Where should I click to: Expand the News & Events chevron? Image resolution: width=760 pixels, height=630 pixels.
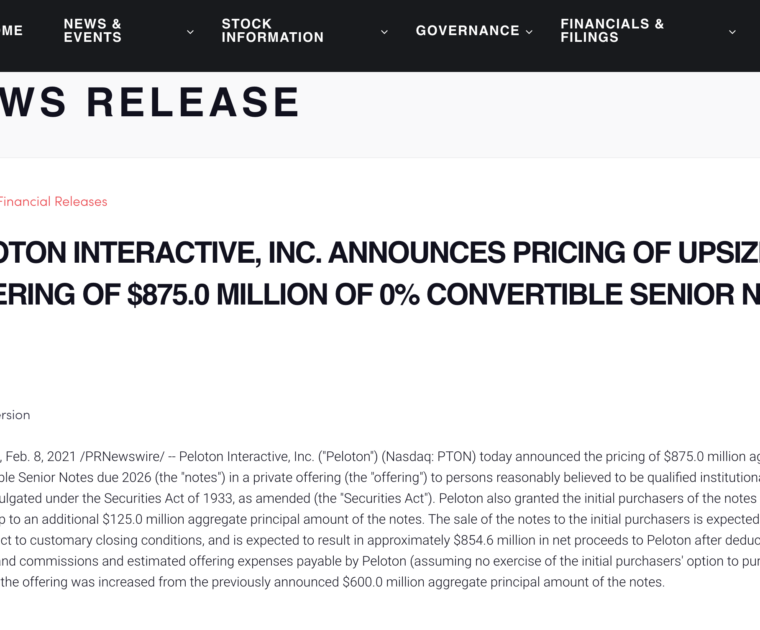click(x=190, y=32)
